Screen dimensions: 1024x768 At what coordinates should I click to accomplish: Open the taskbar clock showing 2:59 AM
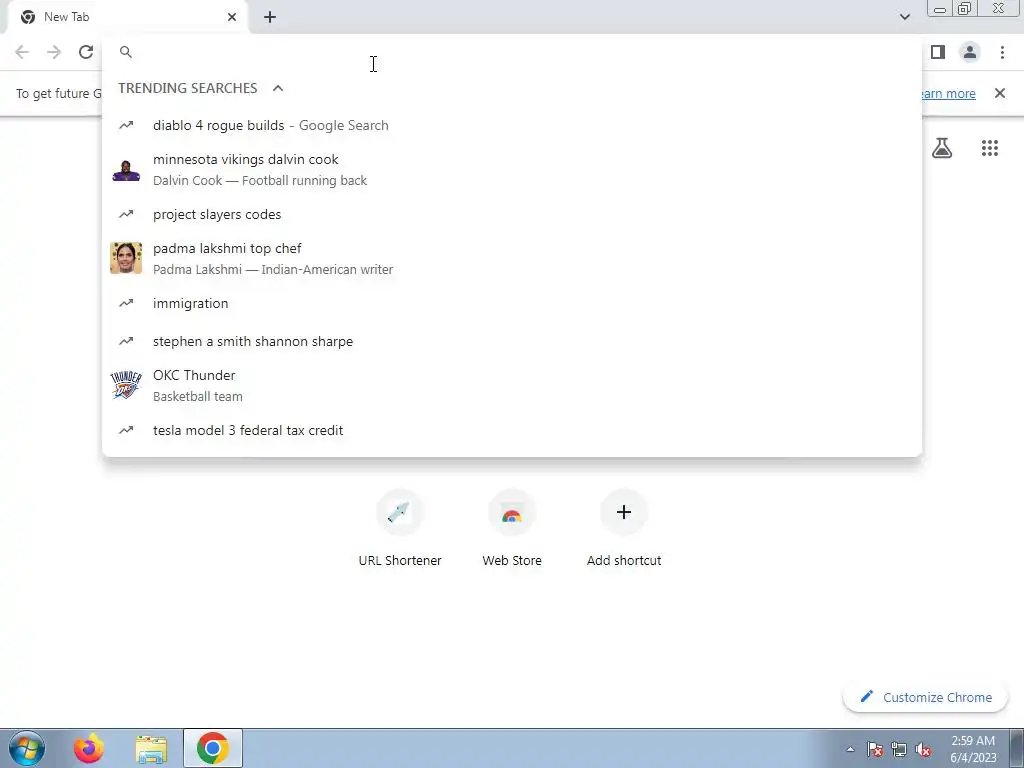pos(974,749)
